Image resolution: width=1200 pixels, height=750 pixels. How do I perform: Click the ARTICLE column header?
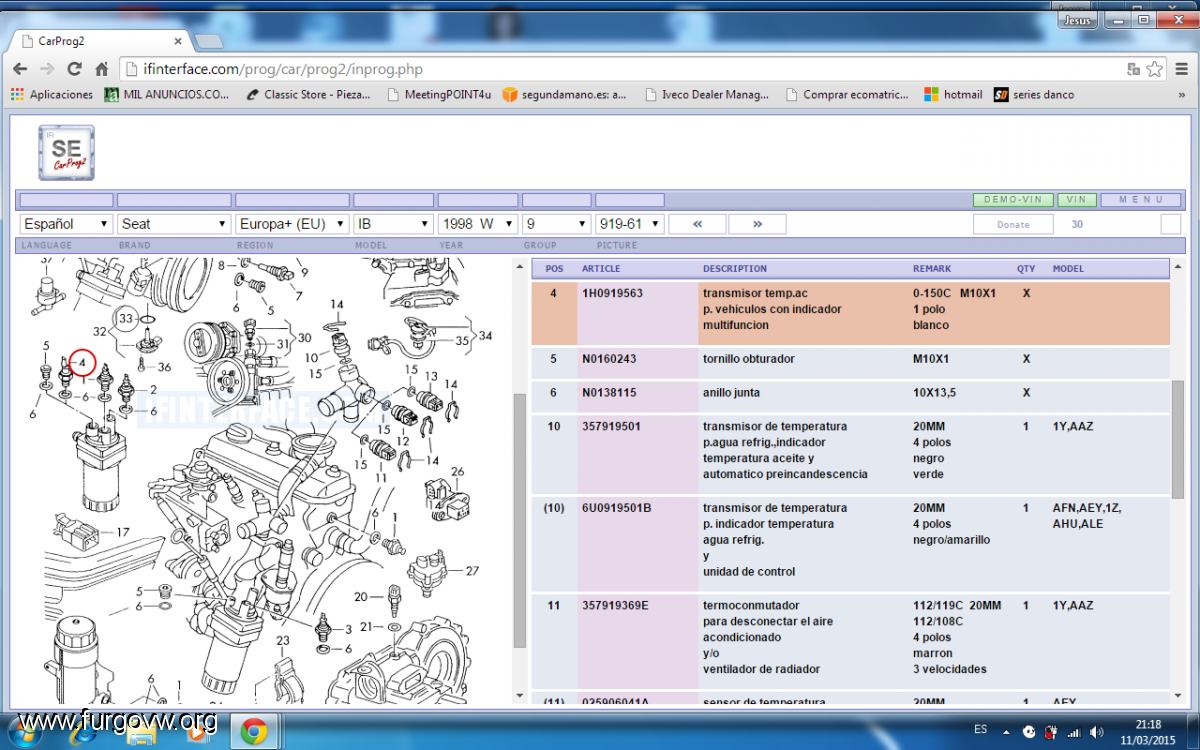601,269
